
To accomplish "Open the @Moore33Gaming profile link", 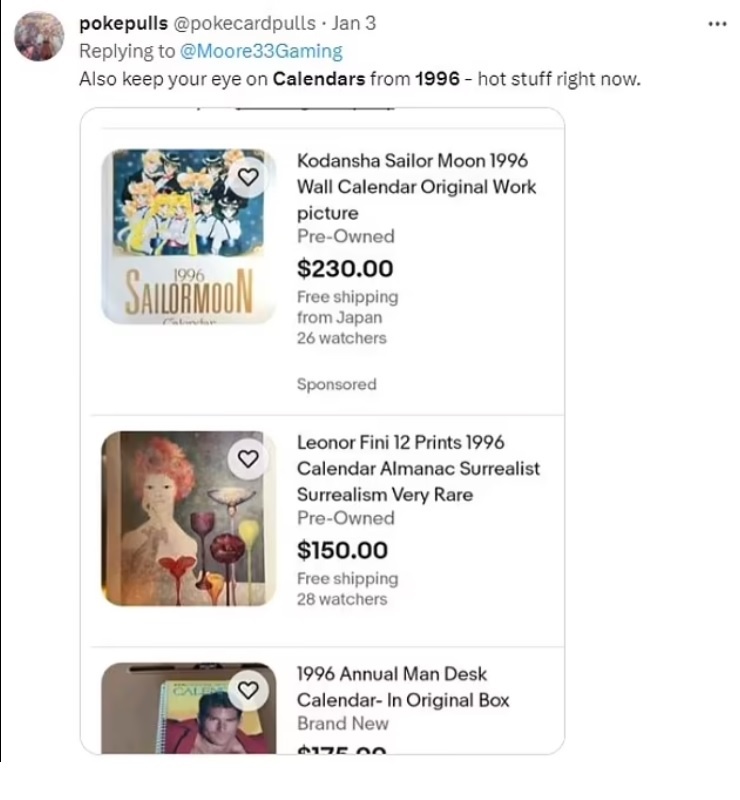I will click(262, 50).
